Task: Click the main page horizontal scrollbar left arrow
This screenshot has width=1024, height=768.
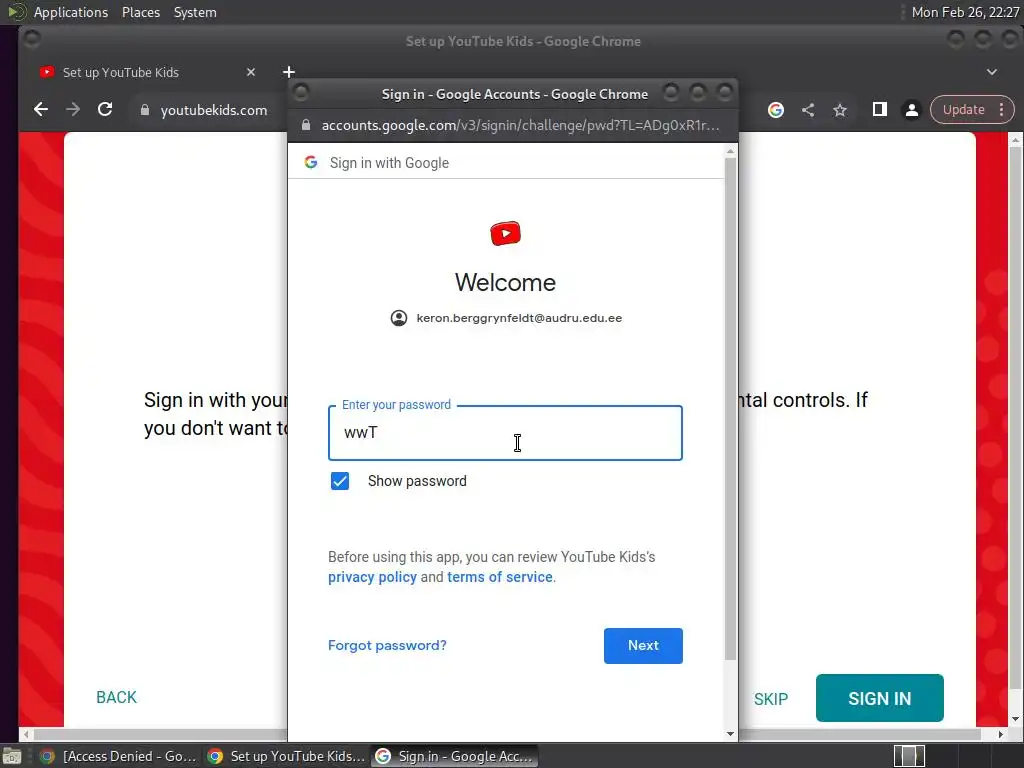Action: [25, 734]
